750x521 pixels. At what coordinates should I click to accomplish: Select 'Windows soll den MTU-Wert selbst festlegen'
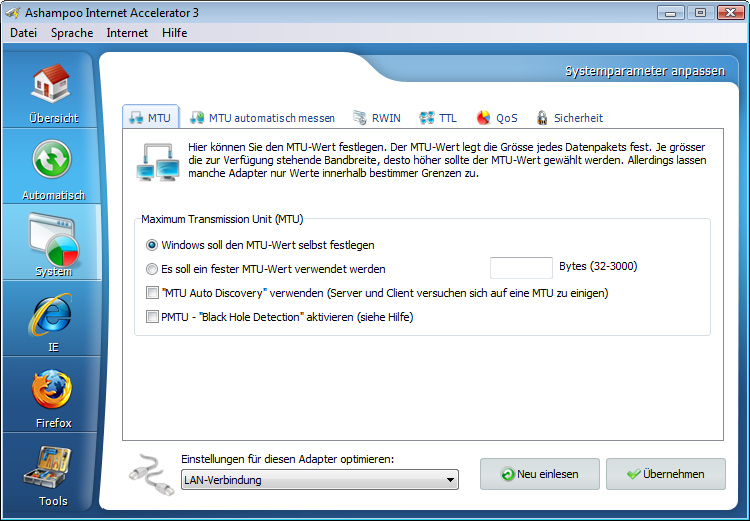coord(152,244)
